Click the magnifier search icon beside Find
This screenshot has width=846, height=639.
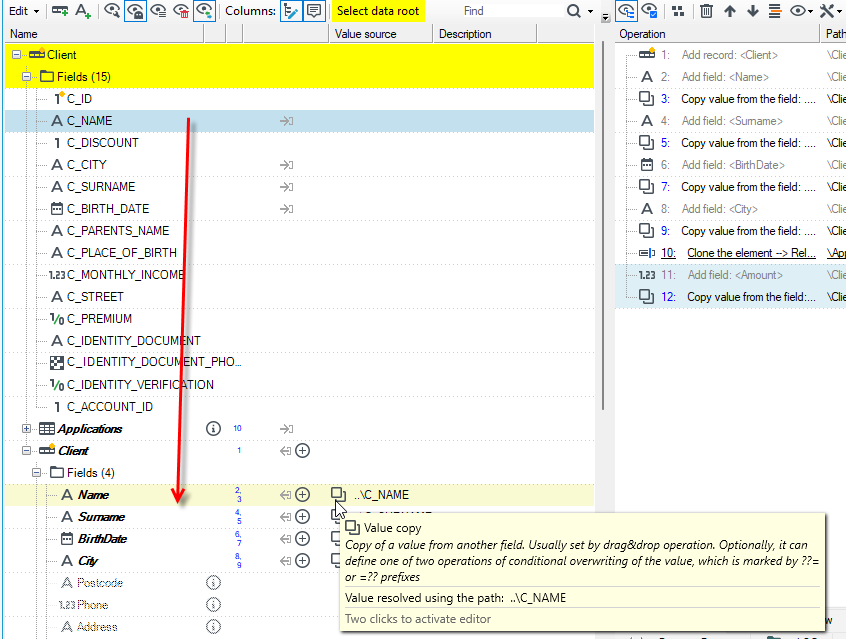(574, 11)
